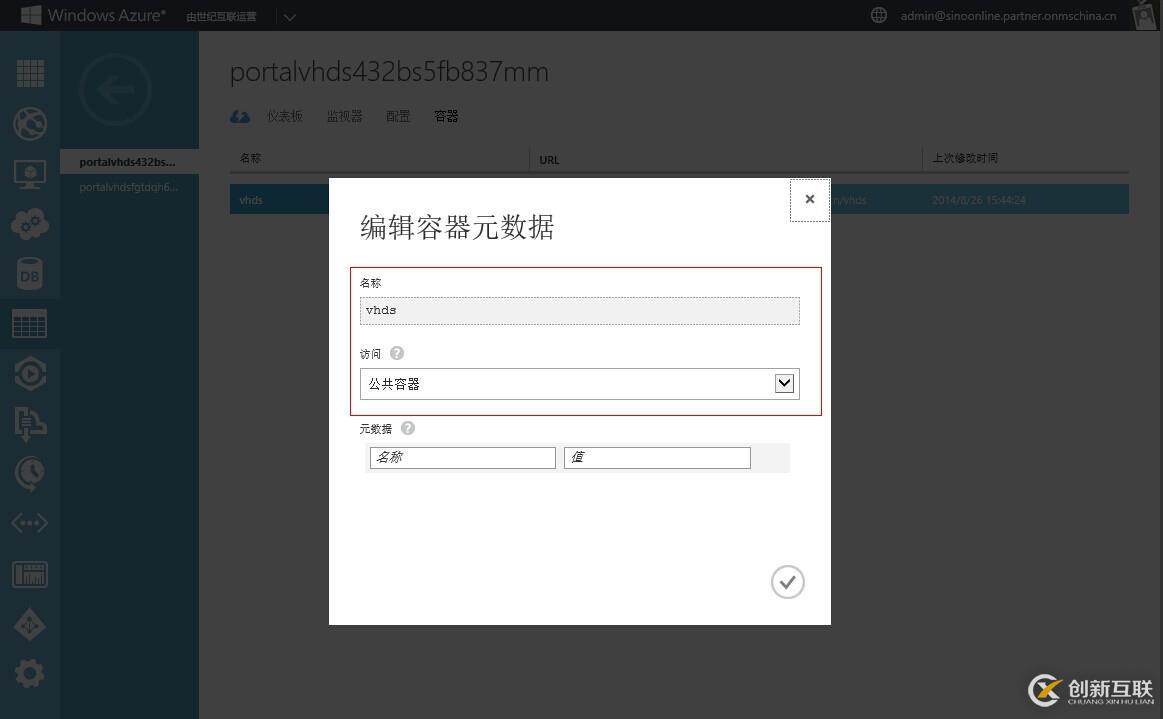Open Virtual Machines monitor icon in sidebar

click(30, 174)
